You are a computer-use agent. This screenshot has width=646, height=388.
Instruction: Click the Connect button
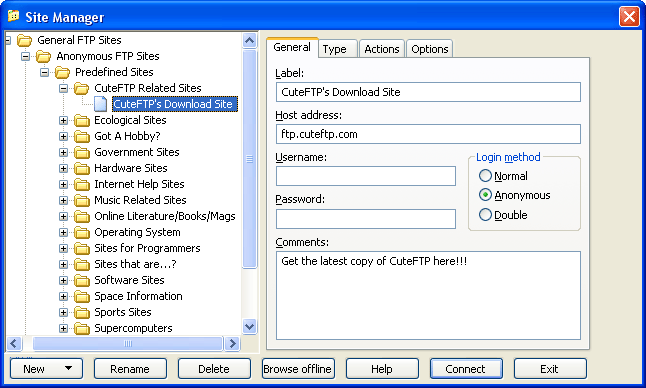[x=466, y=369]
